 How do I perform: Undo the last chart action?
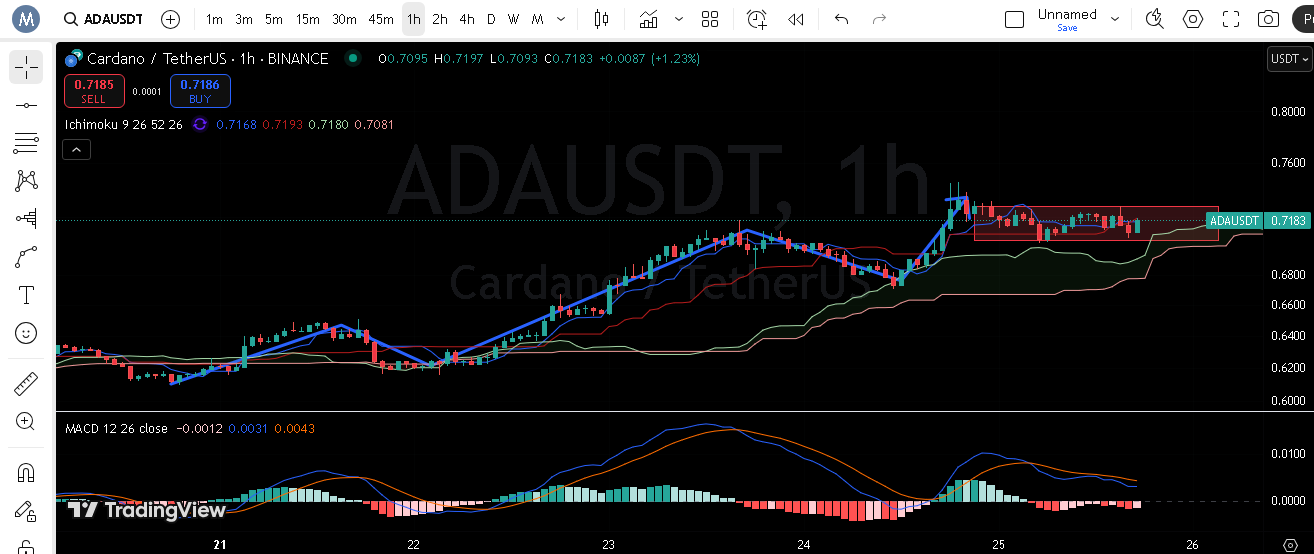841,19
